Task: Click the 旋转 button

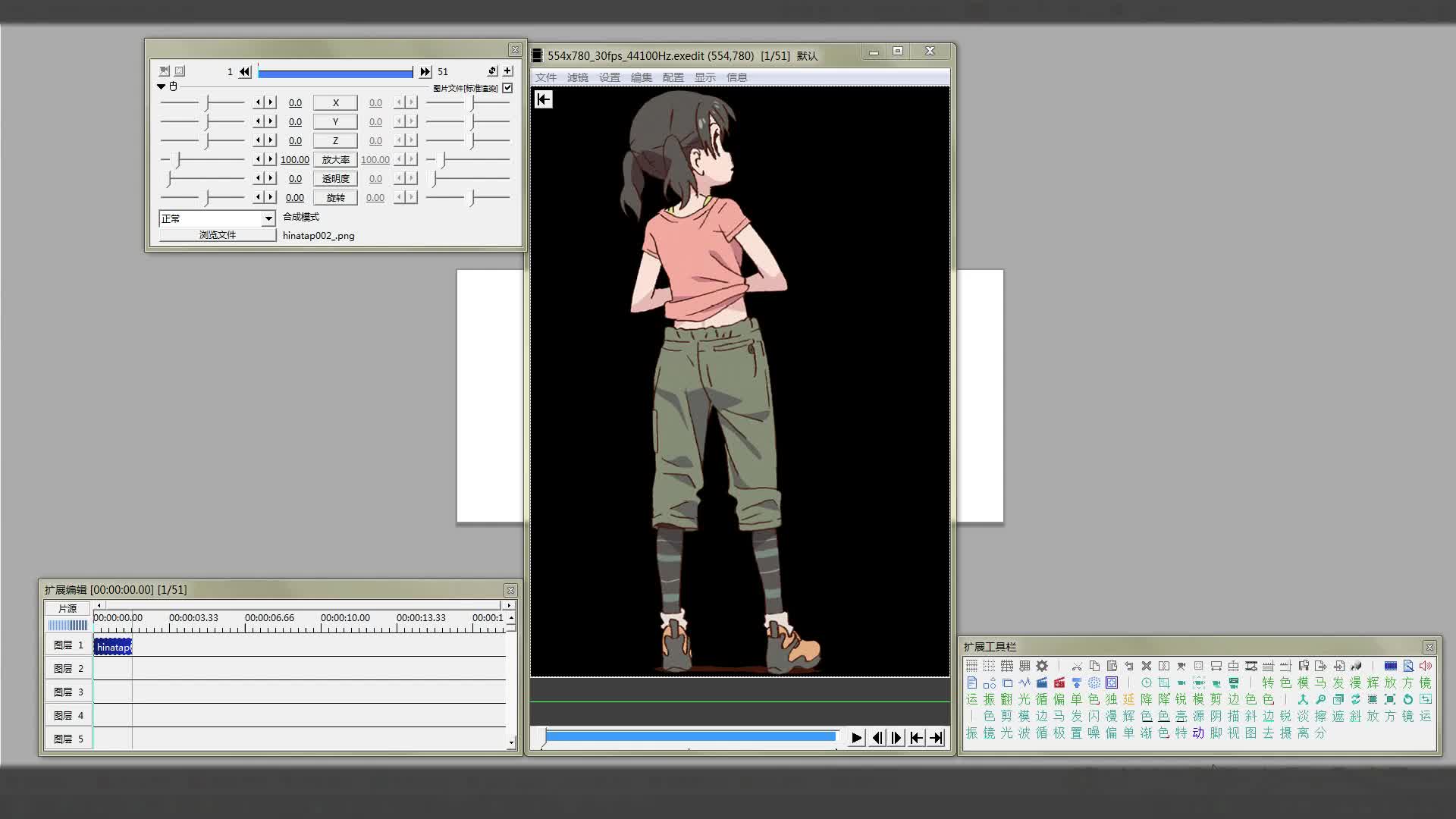Action: 335,197
